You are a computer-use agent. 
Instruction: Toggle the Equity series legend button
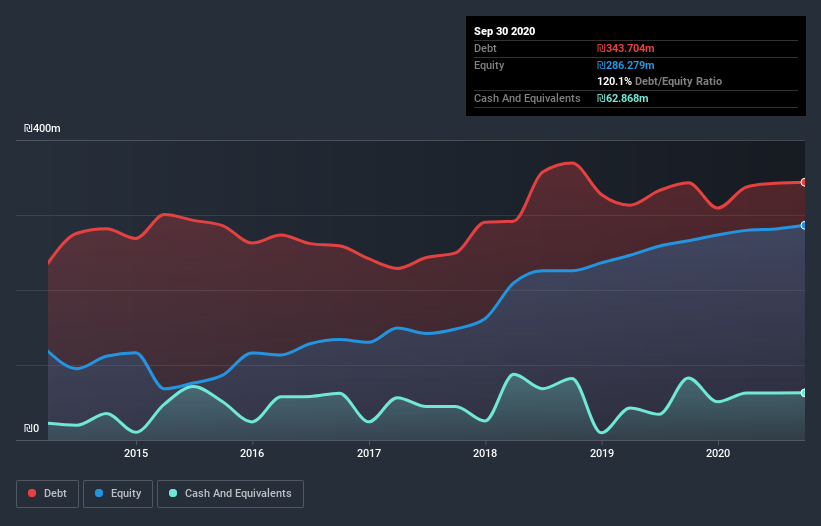point(118,494)
